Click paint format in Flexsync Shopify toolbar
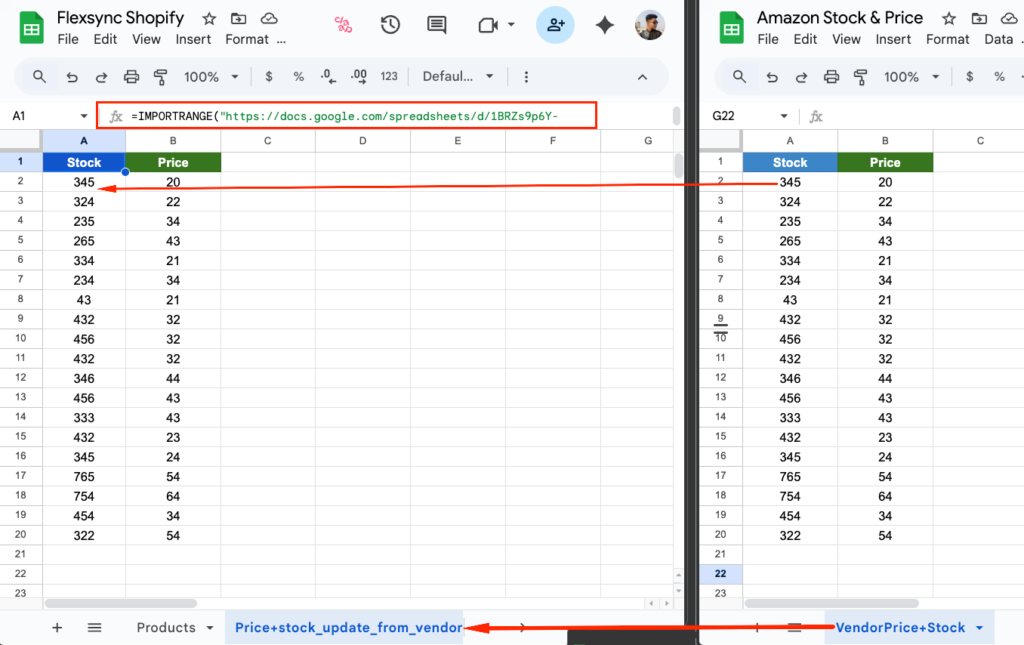Screen dimensions: 1024x645 [x=161, y=77]
